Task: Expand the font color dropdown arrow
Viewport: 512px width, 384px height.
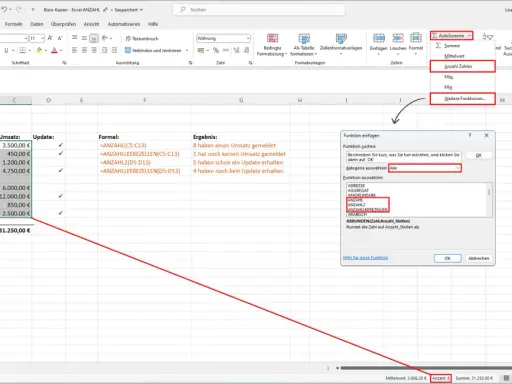Action: tap(61, 51)
